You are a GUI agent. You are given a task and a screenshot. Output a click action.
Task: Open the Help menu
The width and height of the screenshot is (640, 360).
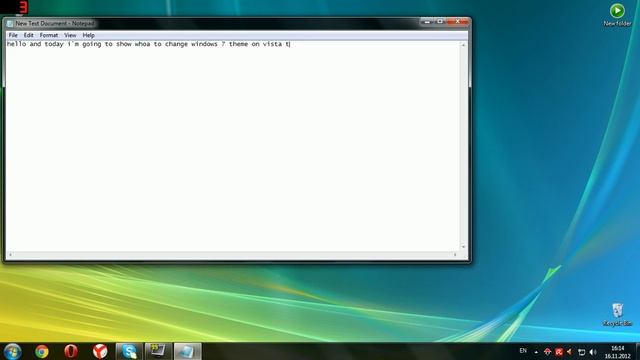tap(89, 35)
